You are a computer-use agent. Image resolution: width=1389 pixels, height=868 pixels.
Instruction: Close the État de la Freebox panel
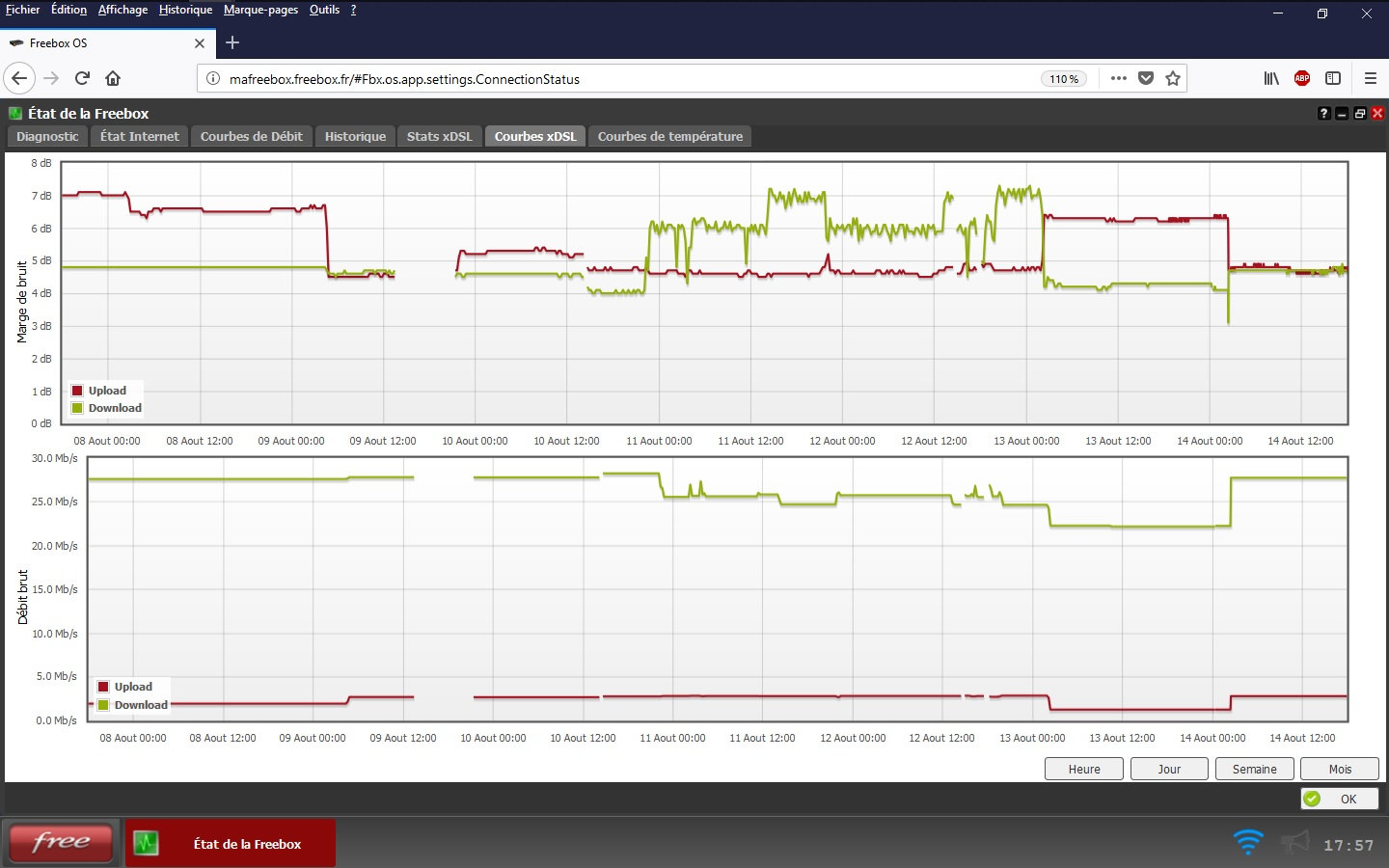click(x=1377, y=114)
